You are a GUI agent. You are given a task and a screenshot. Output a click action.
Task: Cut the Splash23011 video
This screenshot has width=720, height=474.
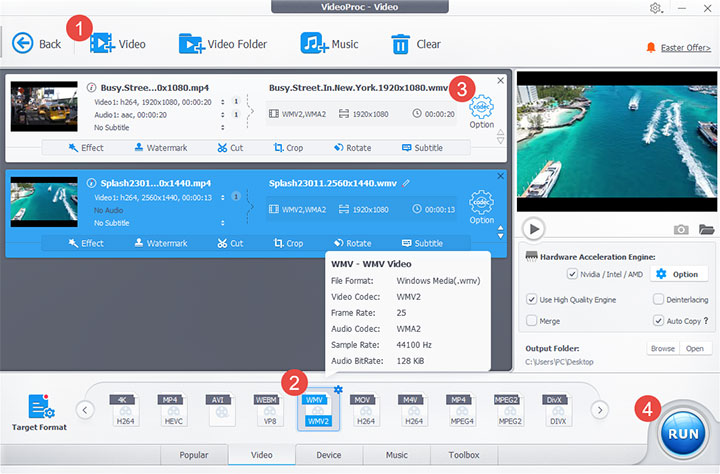[230, 243]
